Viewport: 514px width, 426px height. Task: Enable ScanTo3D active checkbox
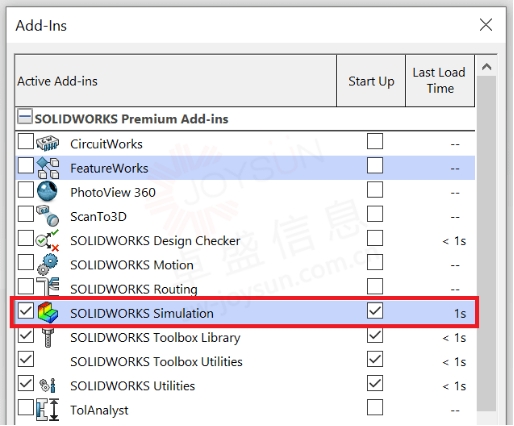pyautogui.click(x=26, y=214)
